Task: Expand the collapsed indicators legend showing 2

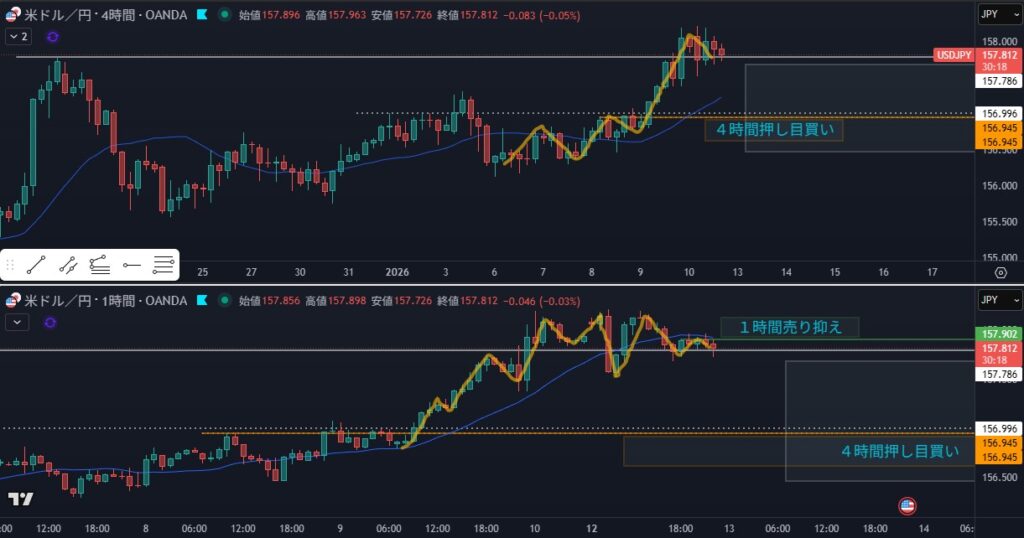Action: click(x=18, y=36)
